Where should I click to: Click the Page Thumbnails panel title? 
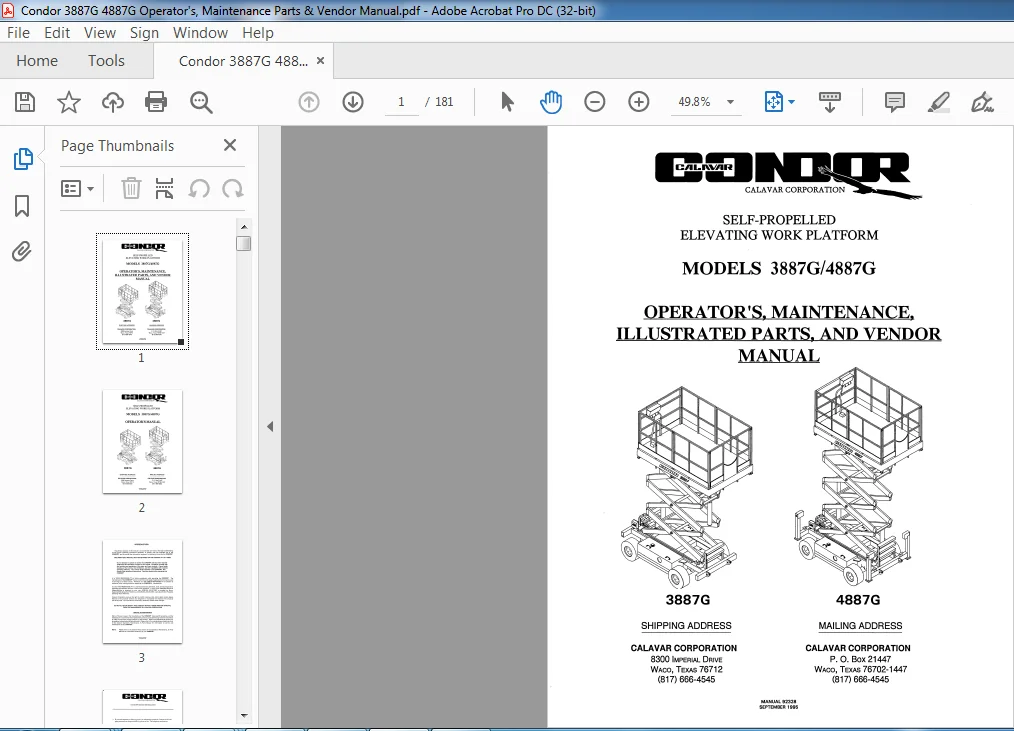click(x=118, y=146)
